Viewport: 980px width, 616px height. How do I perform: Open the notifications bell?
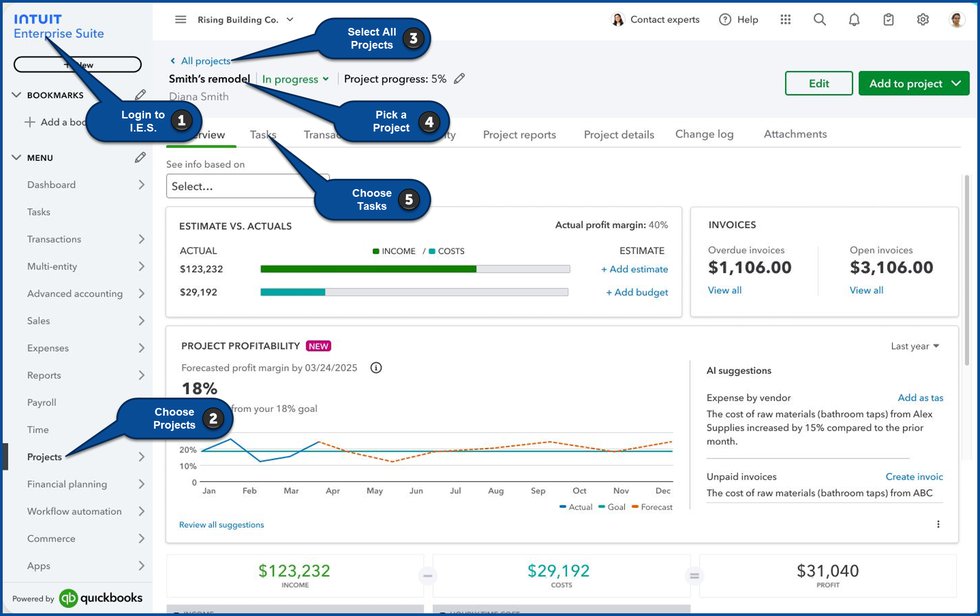coord(854,20)
